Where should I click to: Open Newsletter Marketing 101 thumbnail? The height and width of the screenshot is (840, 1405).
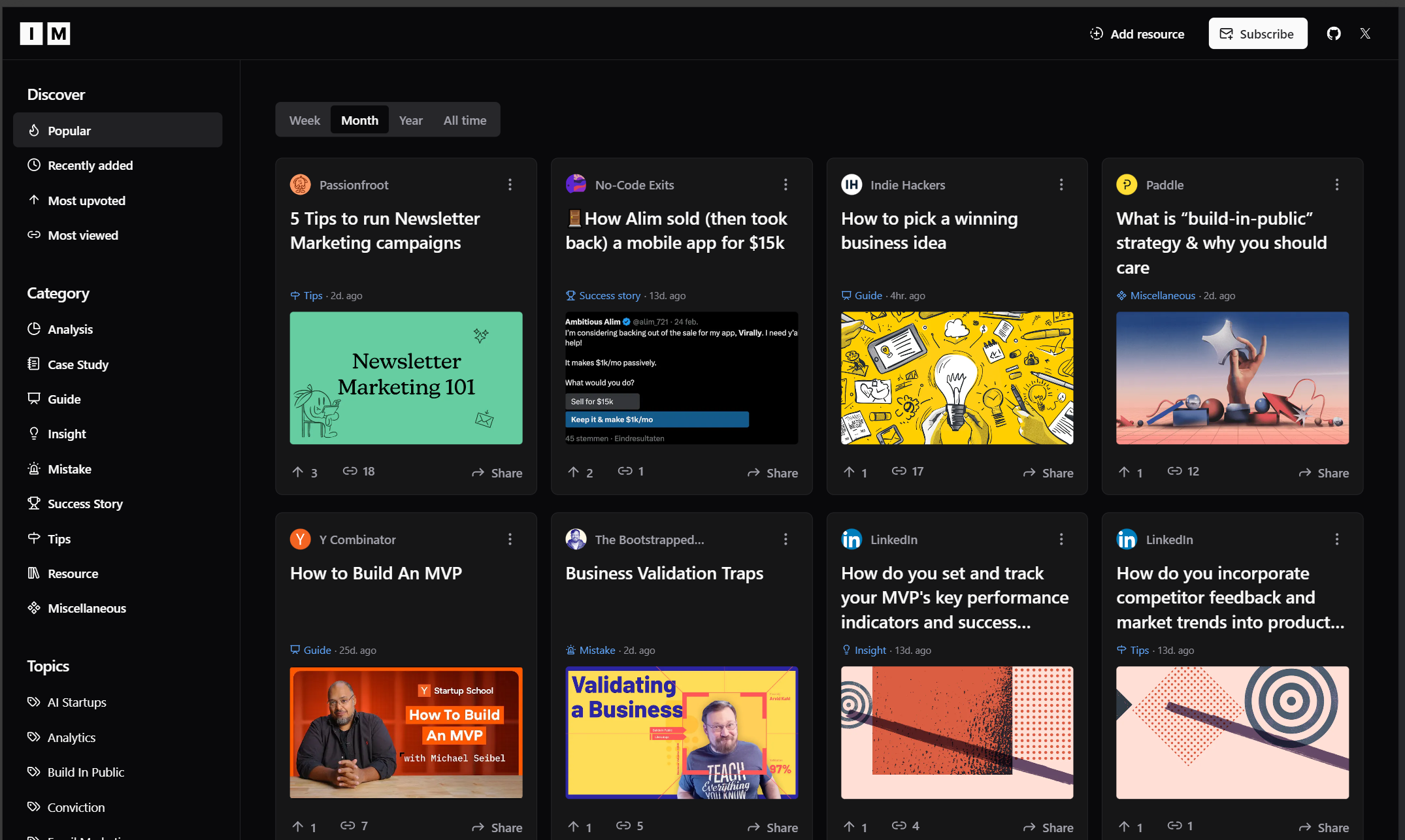pos(406,378)
